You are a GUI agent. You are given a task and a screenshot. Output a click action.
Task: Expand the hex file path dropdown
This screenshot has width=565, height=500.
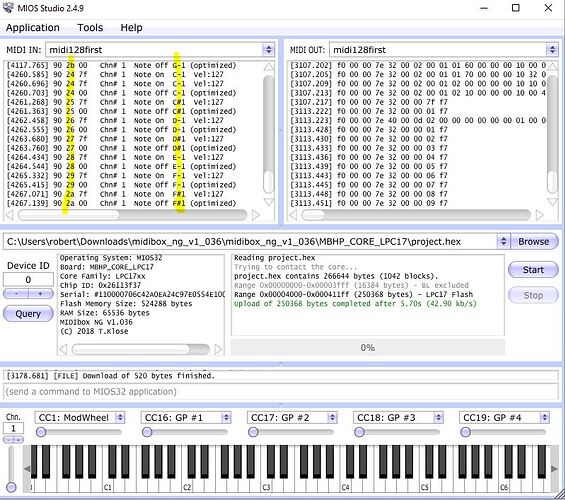click(503, 241)
